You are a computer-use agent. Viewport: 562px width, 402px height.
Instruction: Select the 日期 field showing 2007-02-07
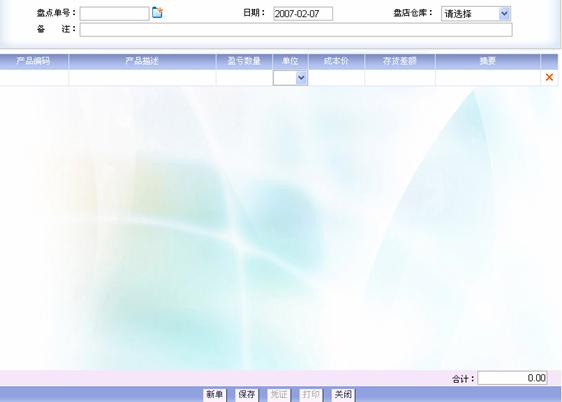(x=303, y=14)
